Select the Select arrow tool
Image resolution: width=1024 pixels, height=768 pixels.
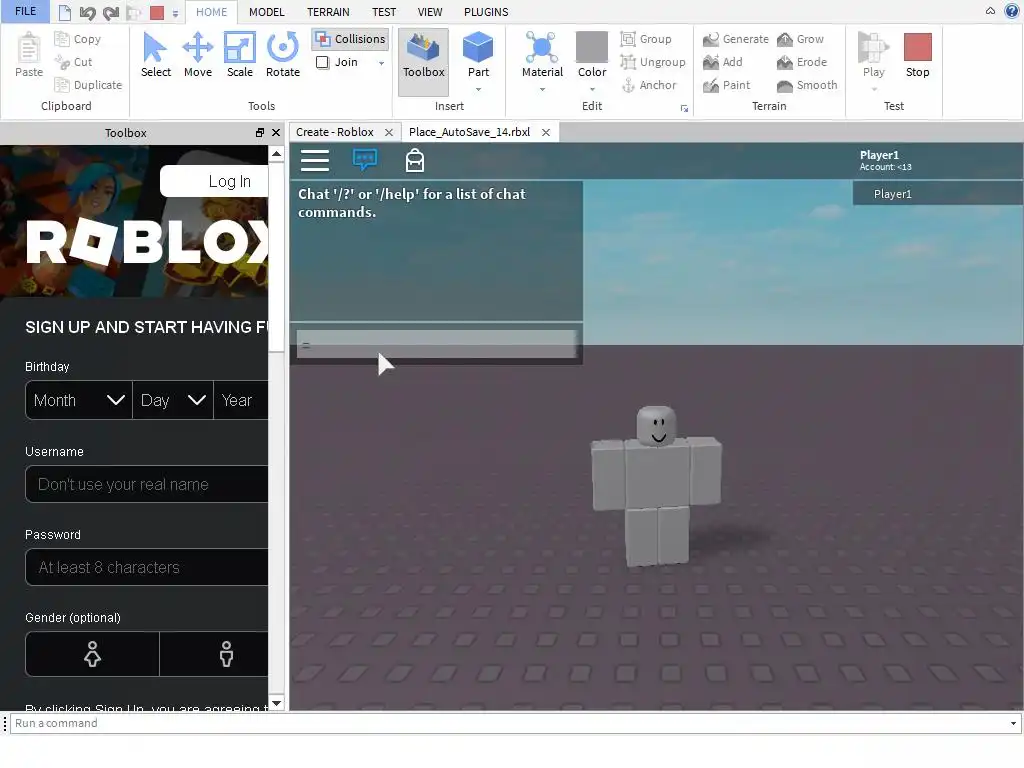155,55
